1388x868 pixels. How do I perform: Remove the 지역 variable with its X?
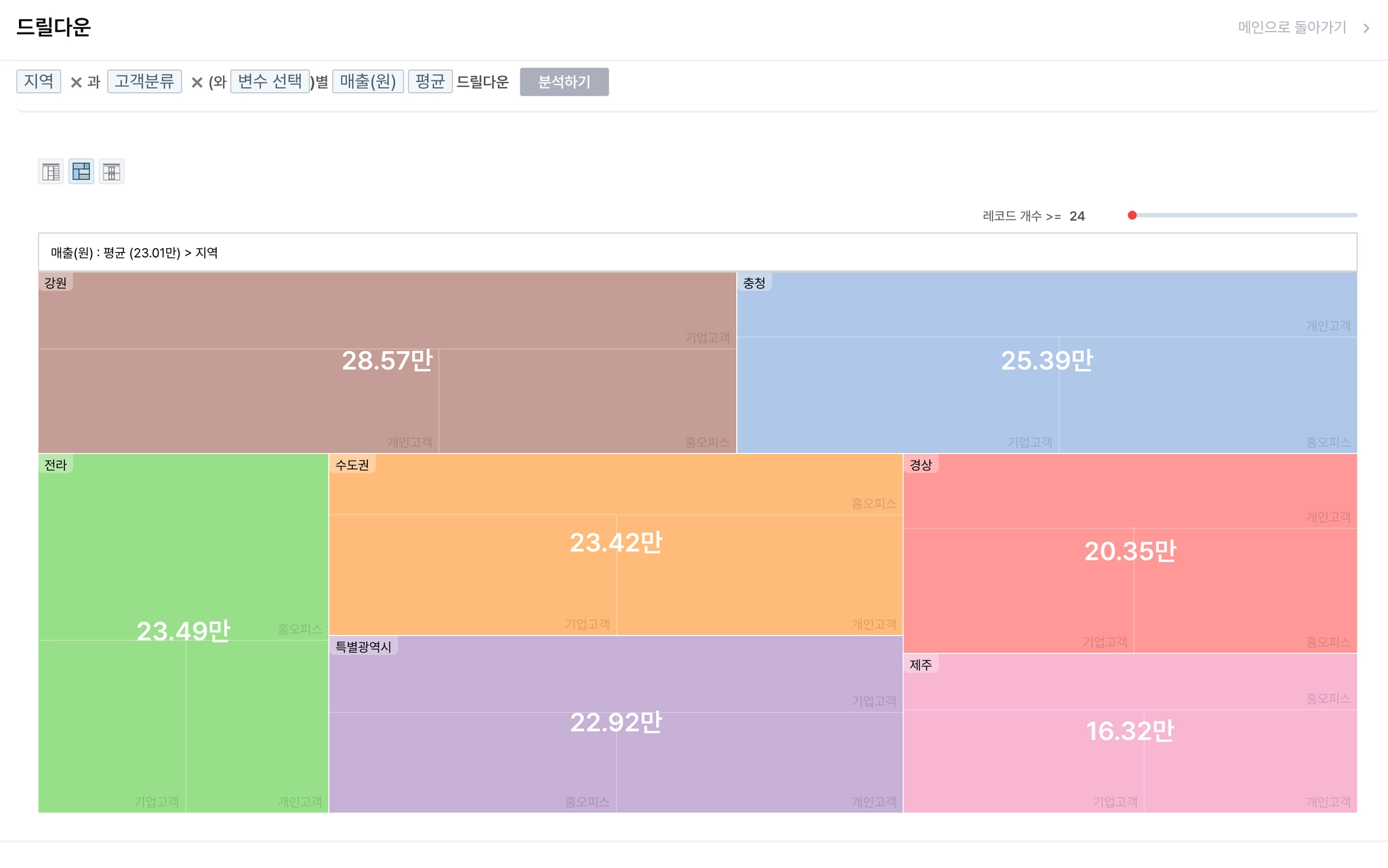76,83
